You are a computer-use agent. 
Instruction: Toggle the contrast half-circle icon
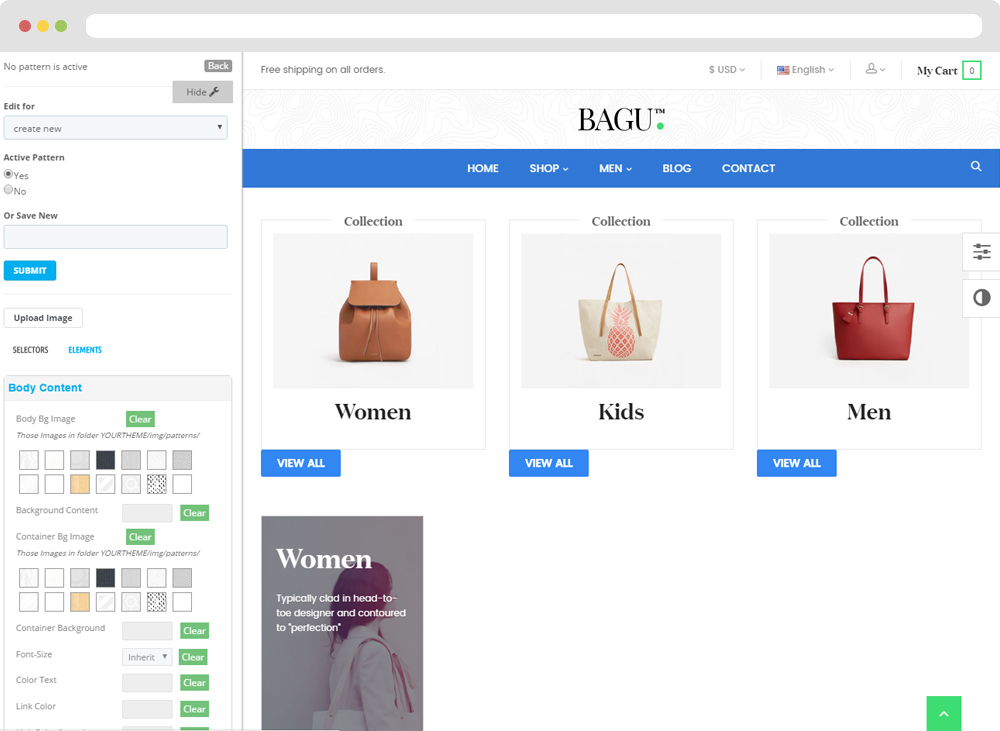coord(982,298)
